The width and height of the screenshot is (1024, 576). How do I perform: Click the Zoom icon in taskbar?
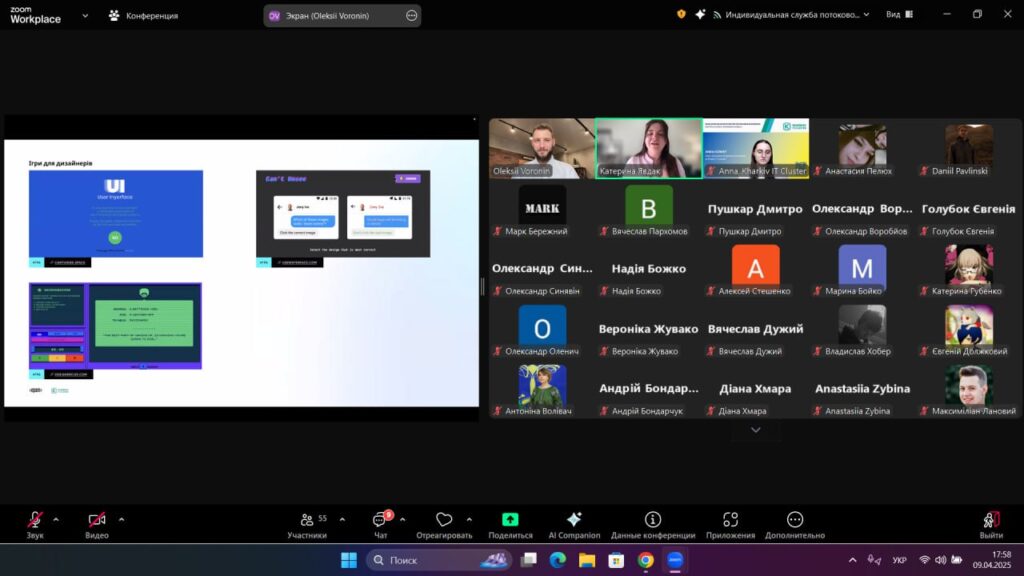point(675,560)
